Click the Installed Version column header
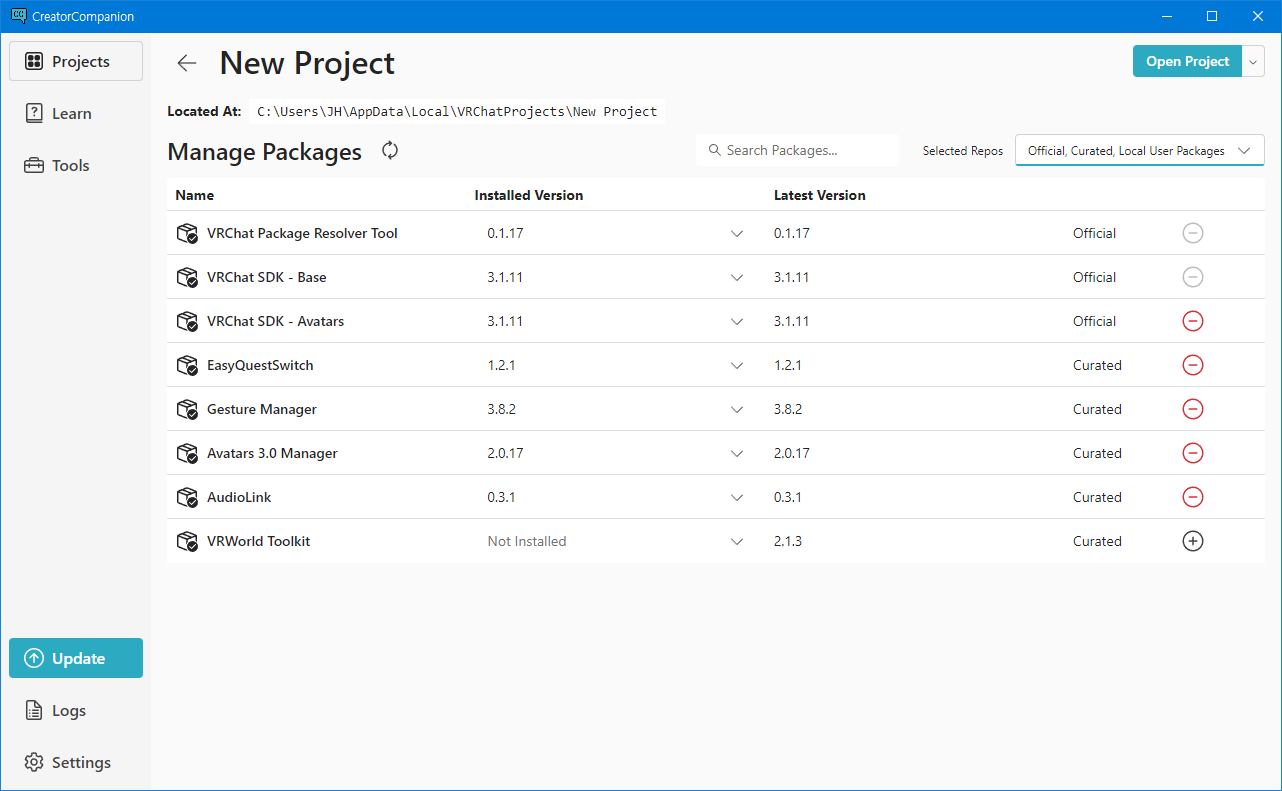 [x=529, y=195]
